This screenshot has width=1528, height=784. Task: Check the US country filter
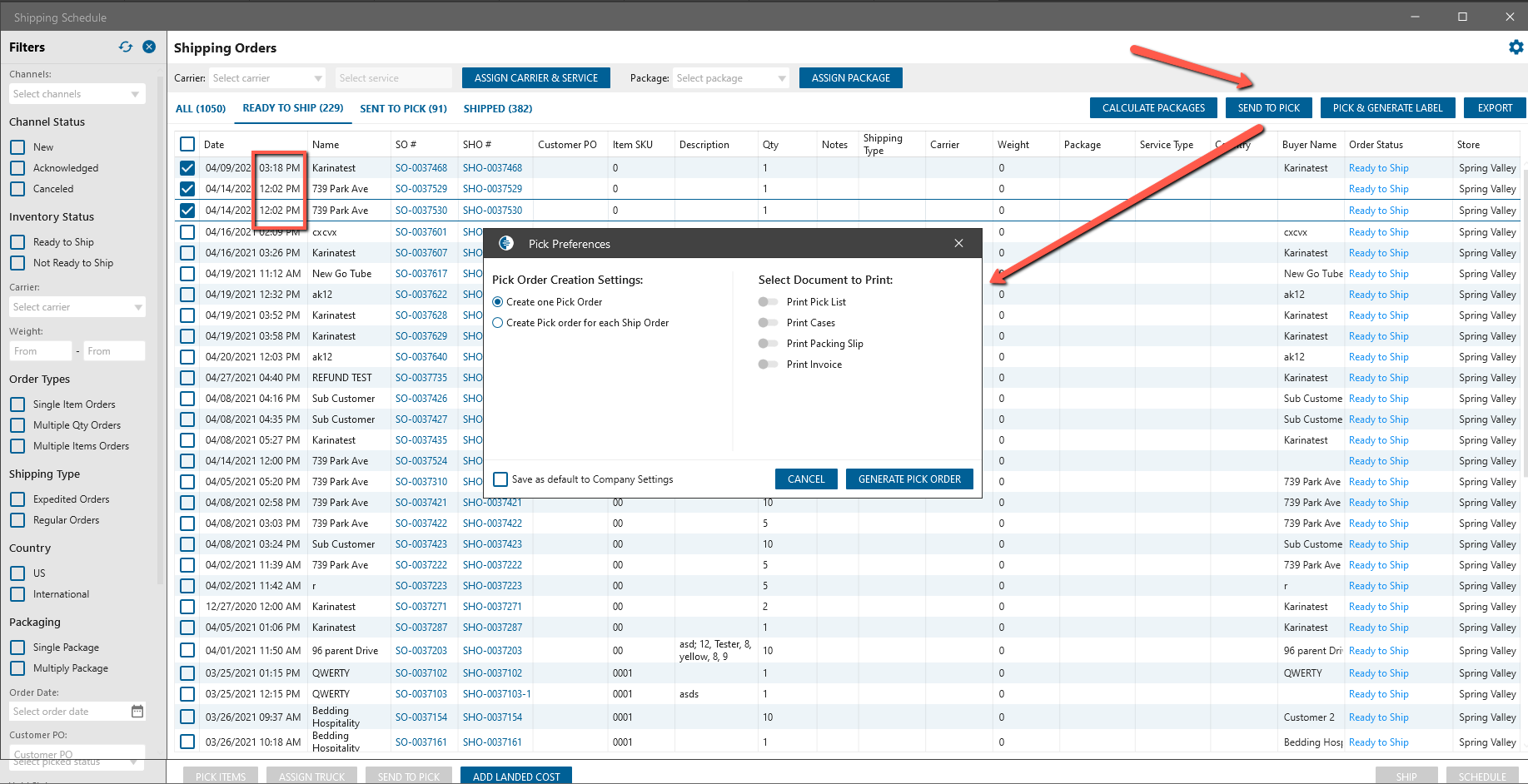(17, 573)
